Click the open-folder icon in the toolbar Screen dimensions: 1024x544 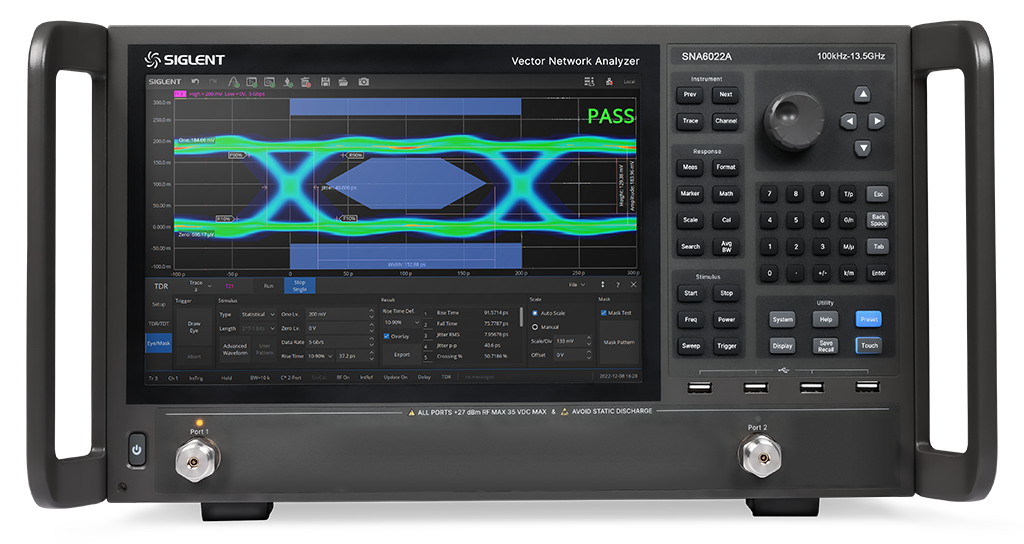tap(343, 82)
